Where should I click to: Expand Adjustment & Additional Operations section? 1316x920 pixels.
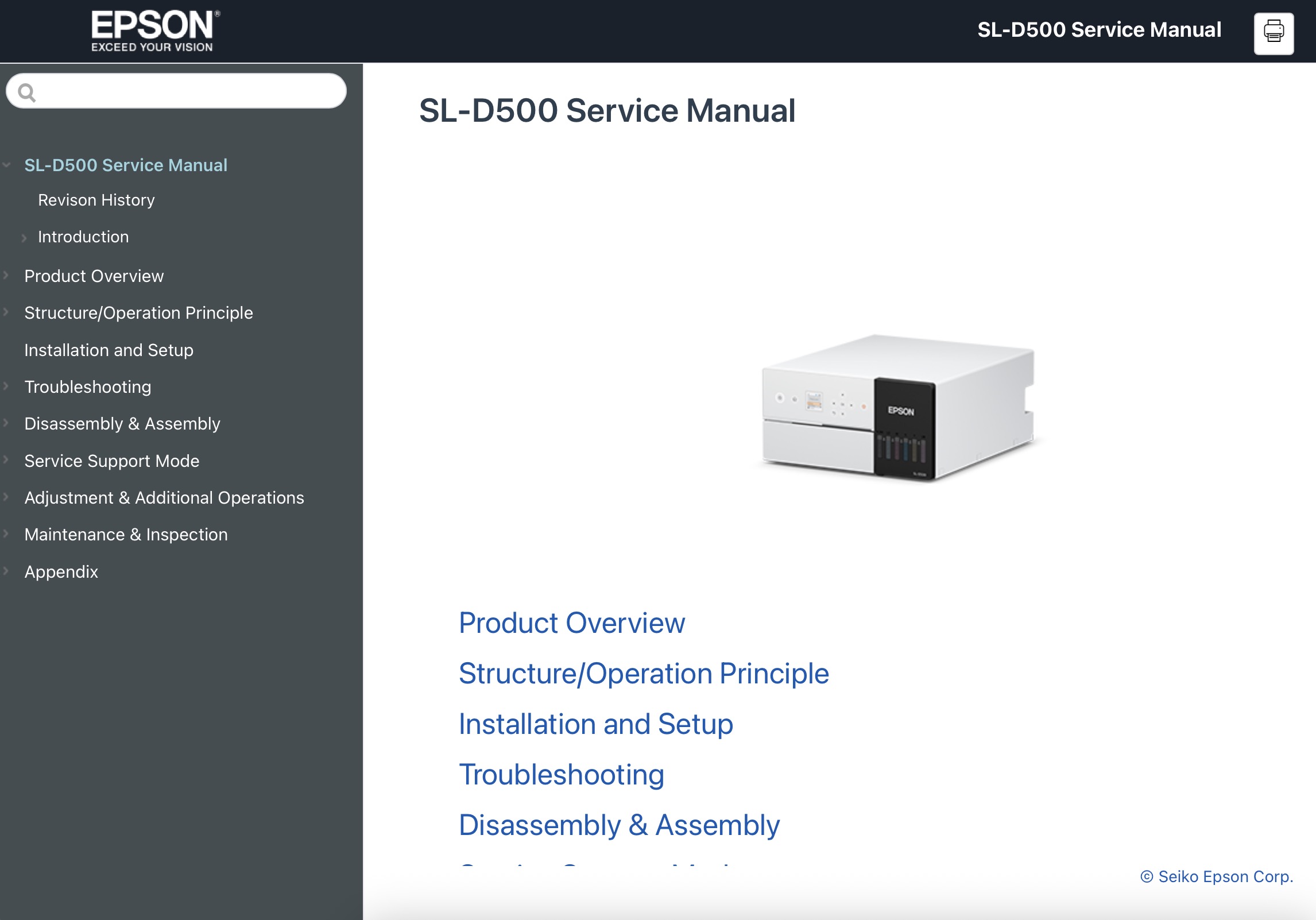pos(6,497)
